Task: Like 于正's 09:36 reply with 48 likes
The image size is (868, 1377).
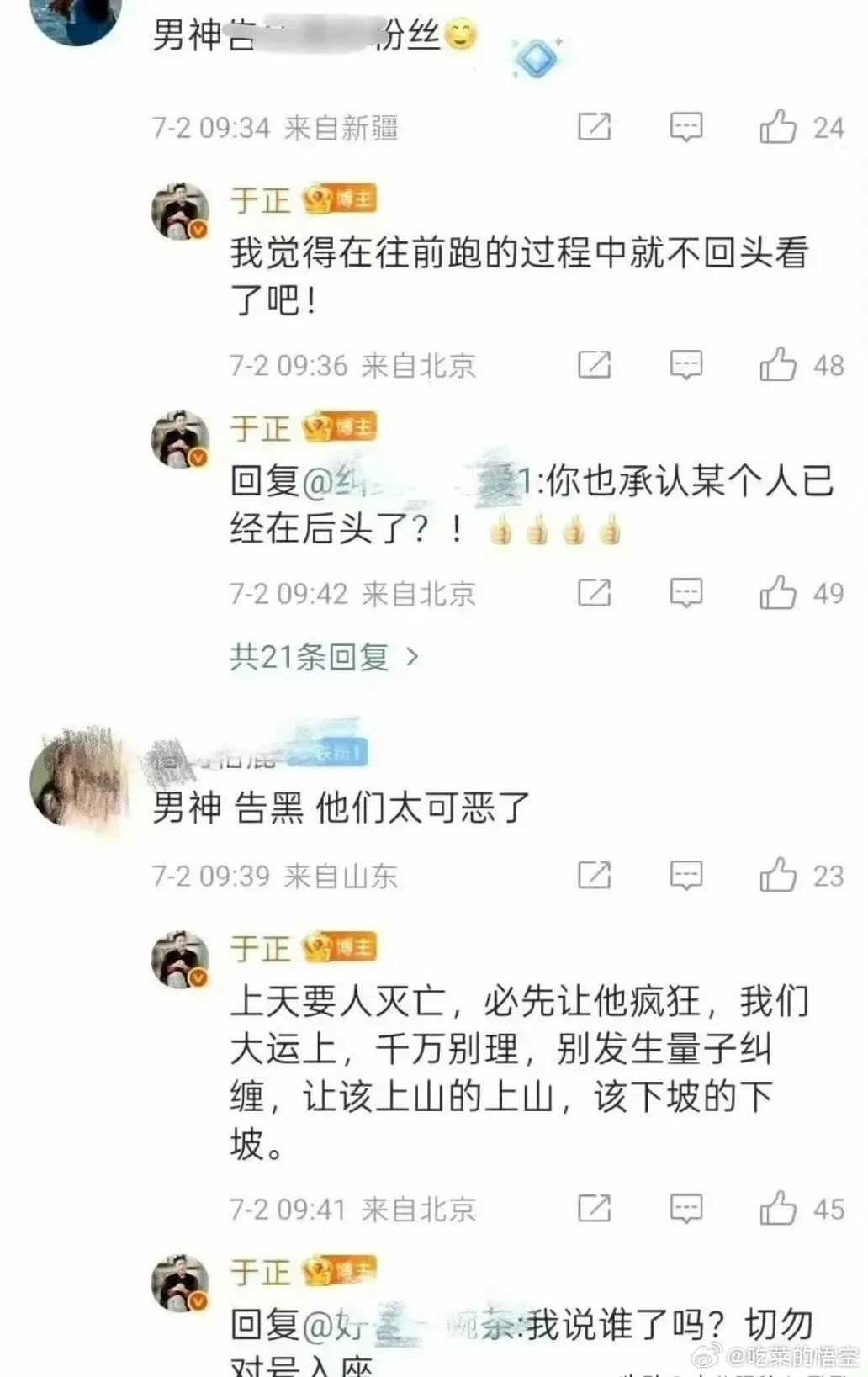Action: click(x=778, y=364)
